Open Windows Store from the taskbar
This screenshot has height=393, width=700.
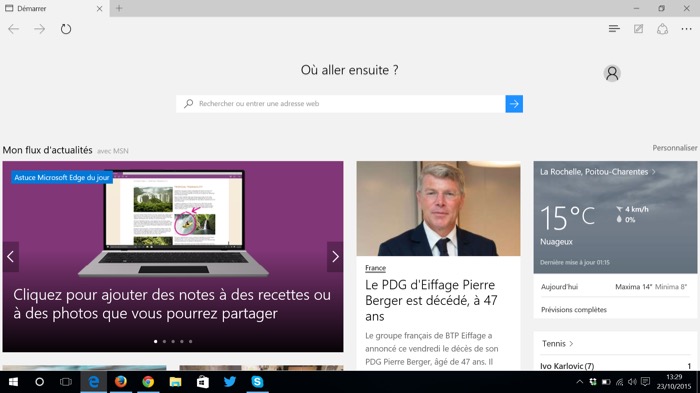(x=202, y=382)
